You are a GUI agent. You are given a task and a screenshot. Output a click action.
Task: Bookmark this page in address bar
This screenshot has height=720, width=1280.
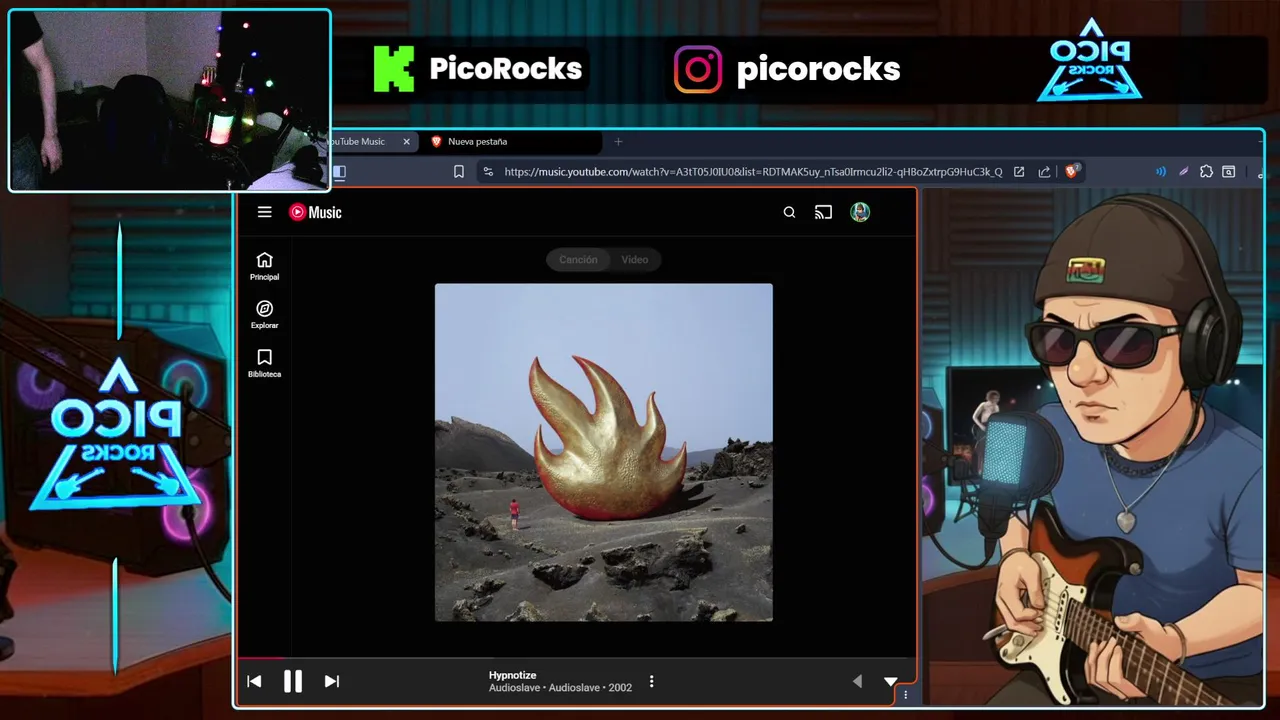coord(458,172)
